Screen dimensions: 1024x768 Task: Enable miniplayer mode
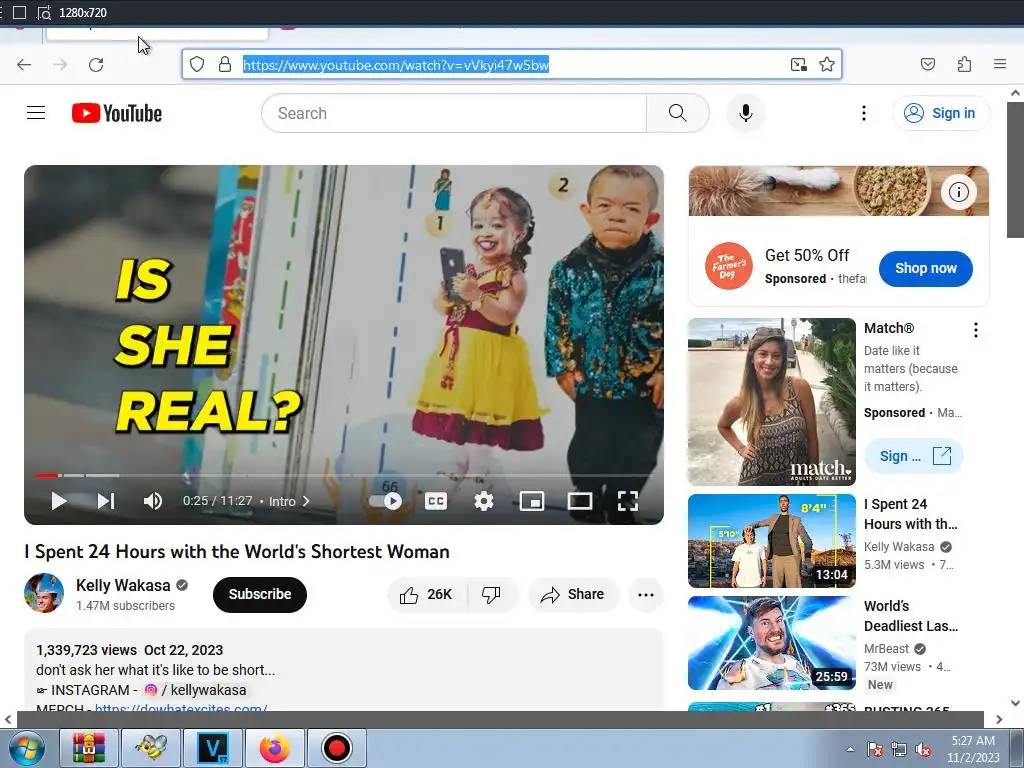[532, 501]
